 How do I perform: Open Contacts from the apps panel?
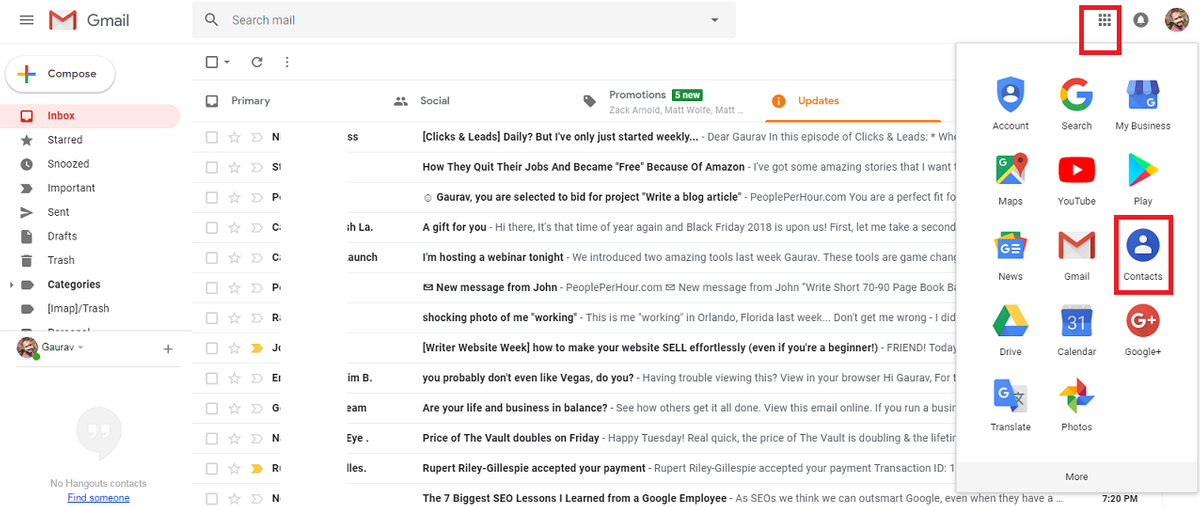click(1142, 248)
